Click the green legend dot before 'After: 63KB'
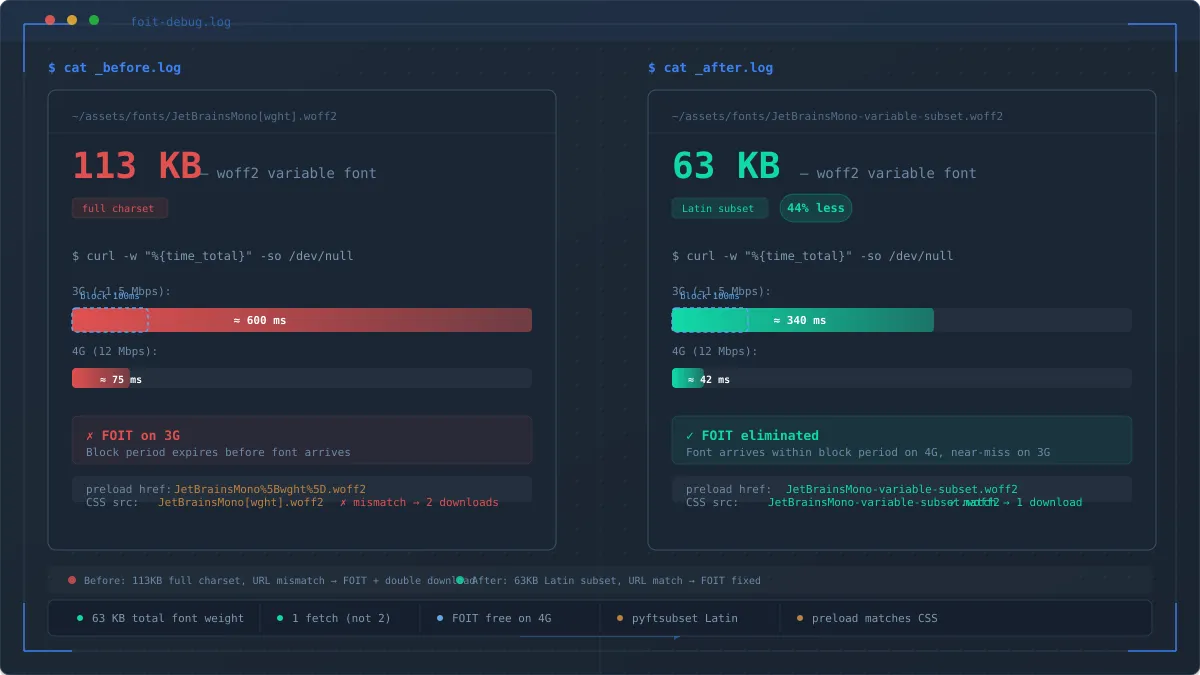Screen dimensions: 1200x675 click(x=460, y=580)
